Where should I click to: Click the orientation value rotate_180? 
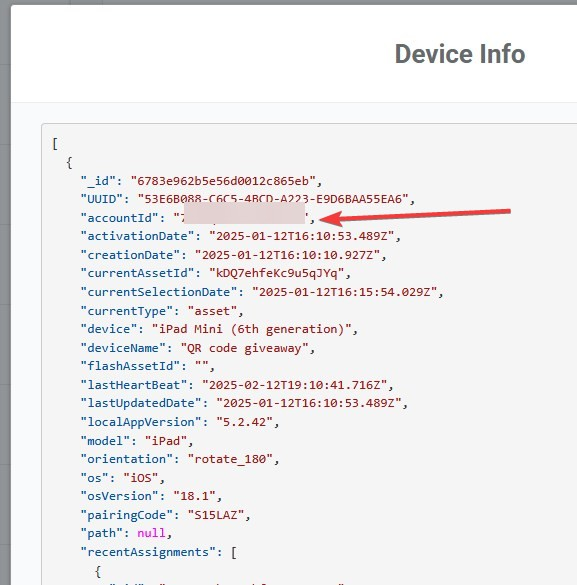[230, 459]
